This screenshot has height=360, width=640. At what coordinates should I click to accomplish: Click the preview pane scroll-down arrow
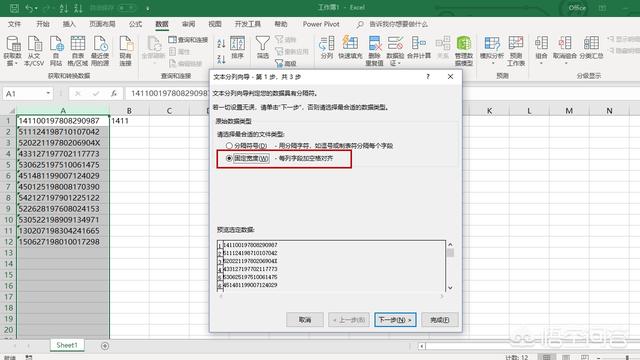pyautogui.click(x=450, y=287)
